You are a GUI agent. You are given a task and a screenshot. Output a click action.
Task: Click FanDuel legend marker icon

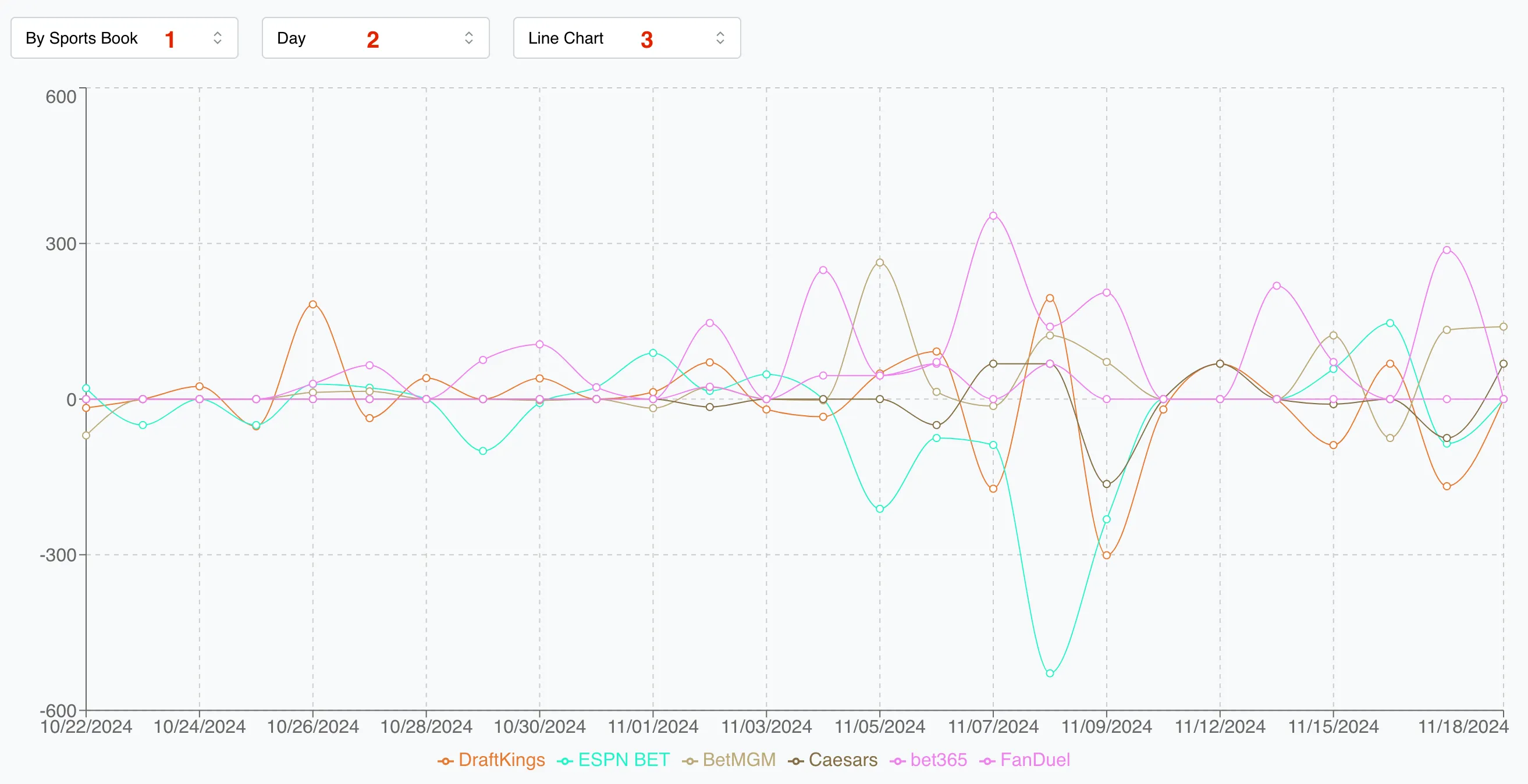pyautogui.click(x=987, y=761)
